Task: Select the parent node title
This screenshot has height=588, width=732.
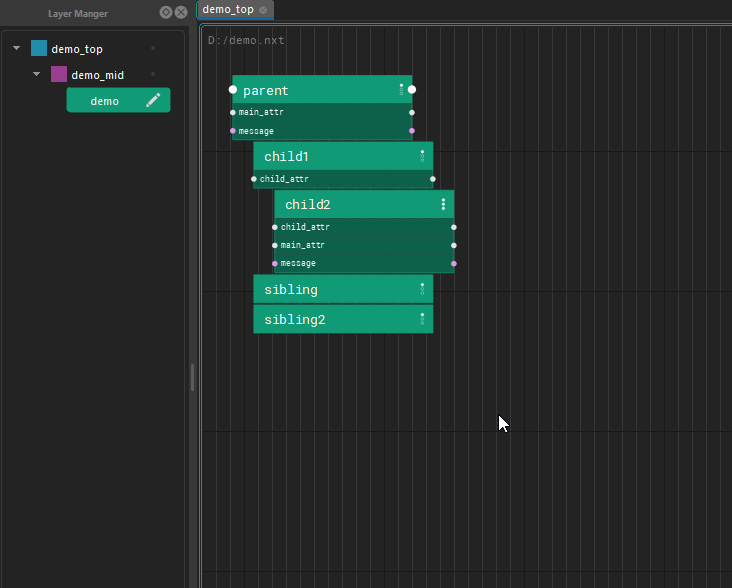Action: [x=266, y=91]
